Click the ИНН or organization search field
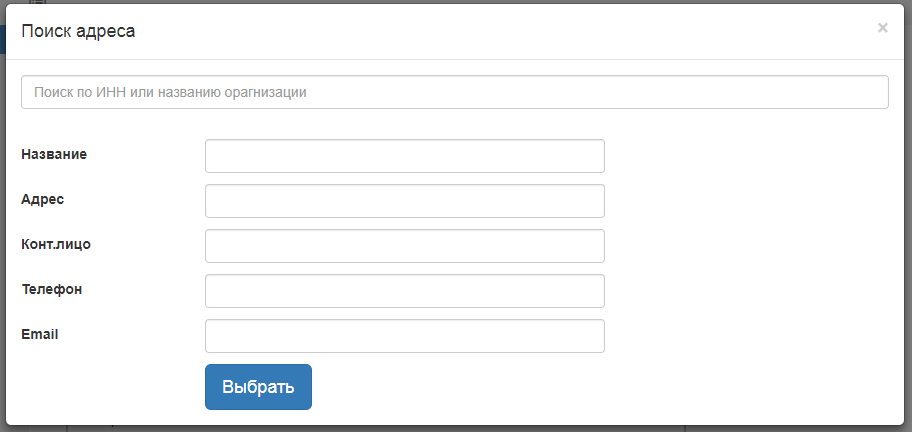 [x=454, y=92]
